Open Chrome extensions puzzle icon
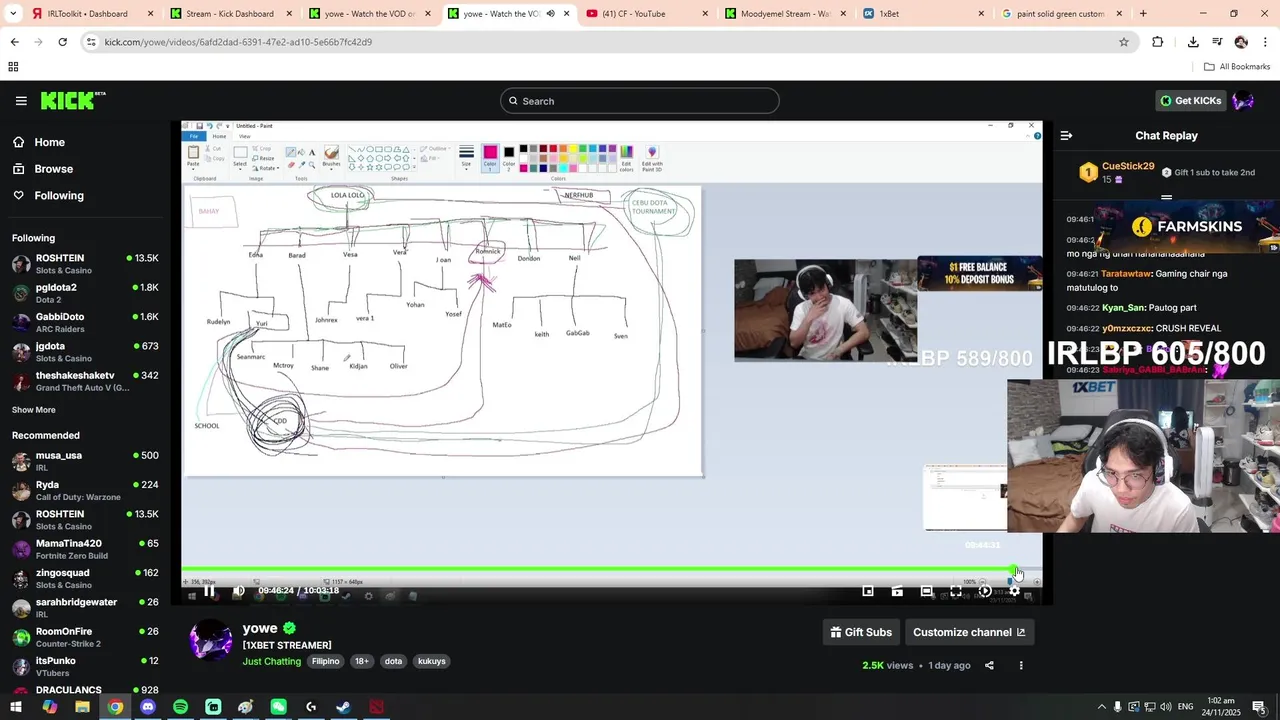 click(1158, 42)
